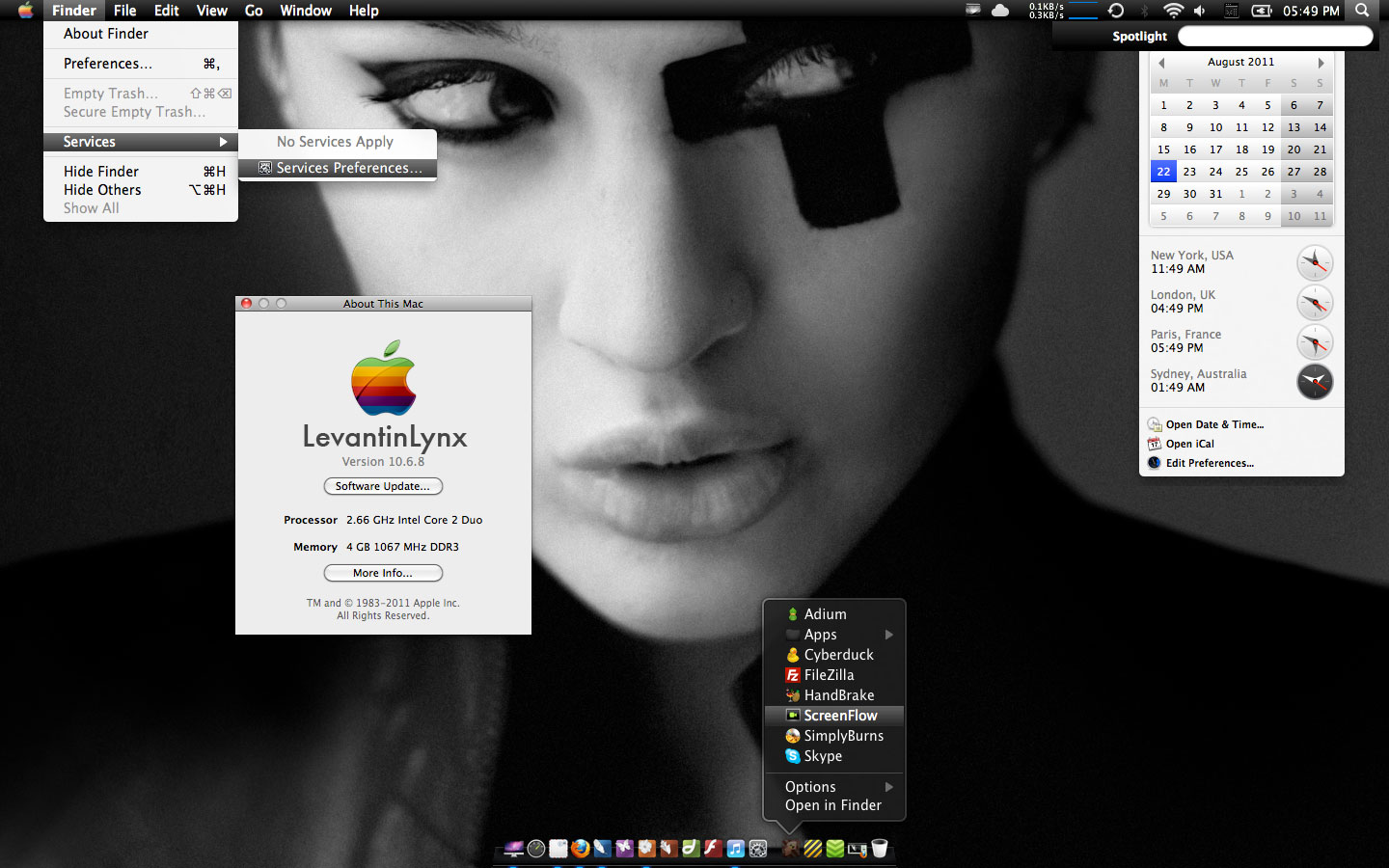This screenshot has height=868, width=1389.
Task: Launch iTunes from the Dock
Action: (x=735, y=849)
